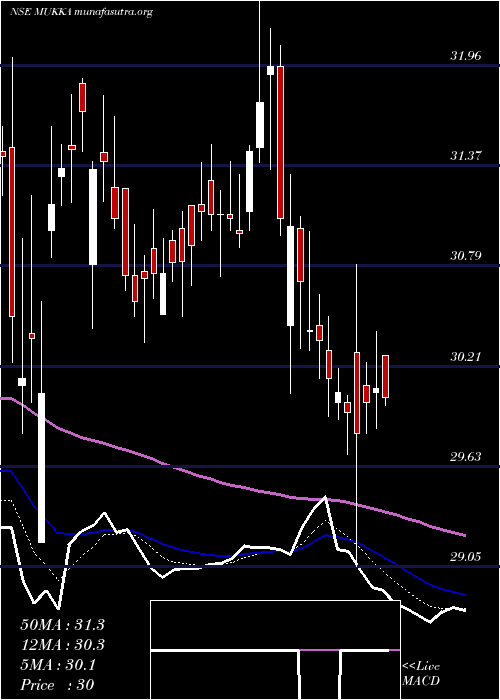500x700 pixels.
Task: Click the 31.96 price level label
Action: pyautogui.click(x=466, y=56)
